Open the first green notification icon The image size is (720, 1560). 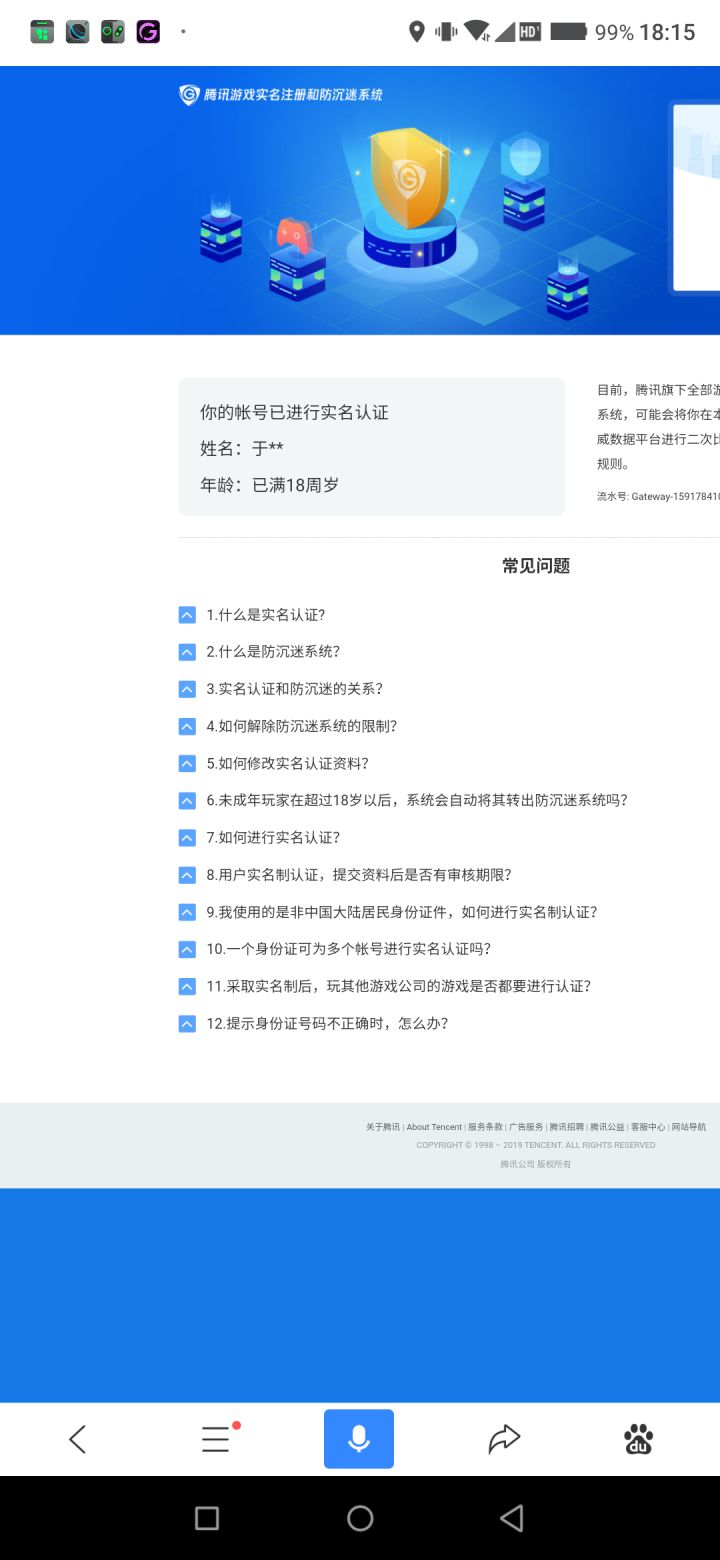click(x=42, y=32)
